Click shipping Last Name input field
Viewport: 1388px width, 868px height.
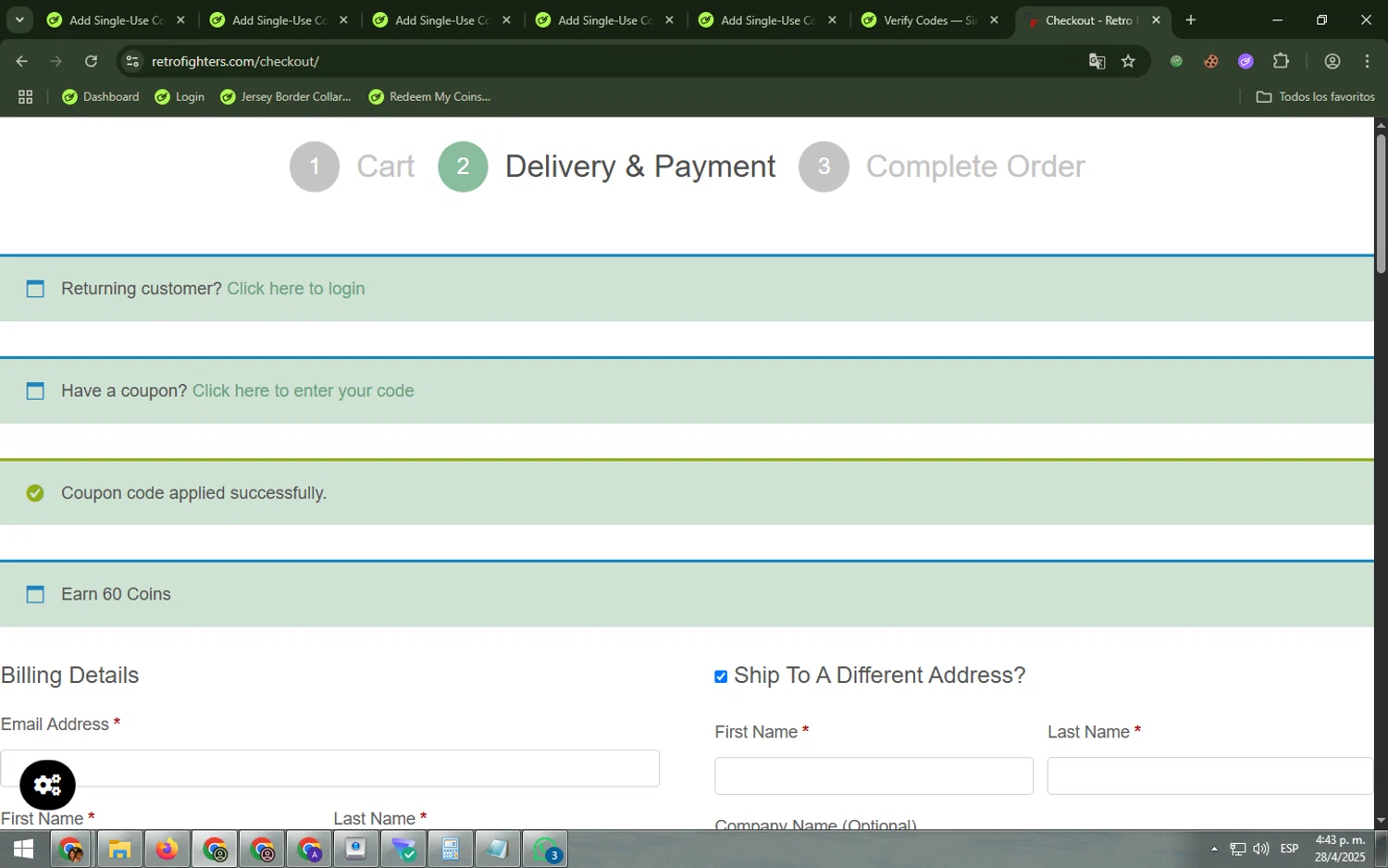[x=1210, y=776]
